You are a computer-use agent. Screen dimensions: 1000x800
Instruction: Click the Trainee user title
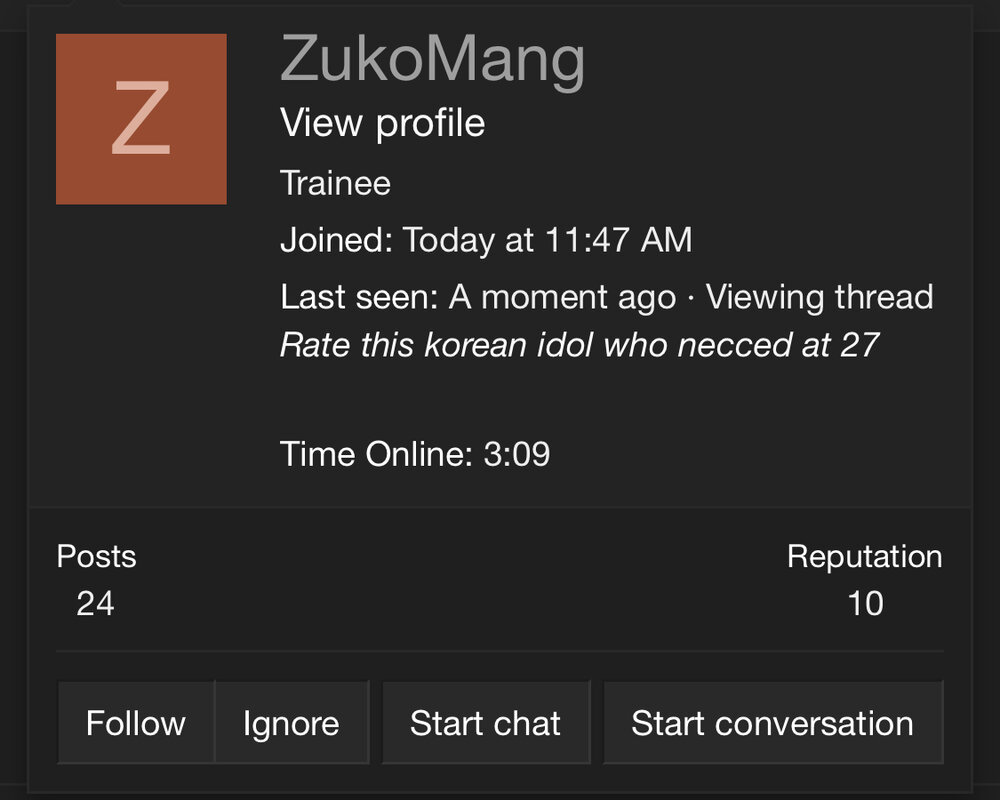click(x=335, y=184)
